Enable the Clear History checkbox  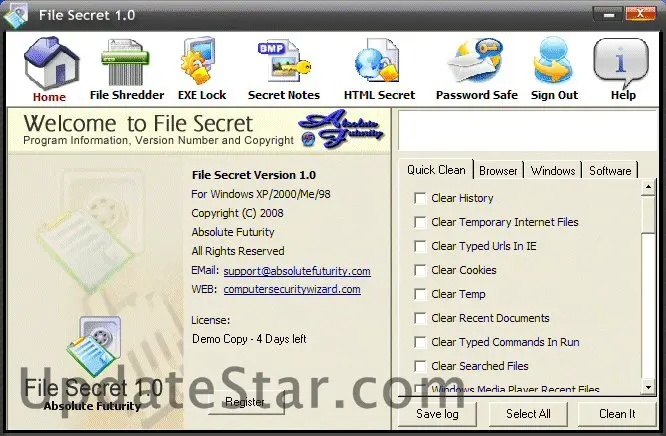[x=420, y=198]
